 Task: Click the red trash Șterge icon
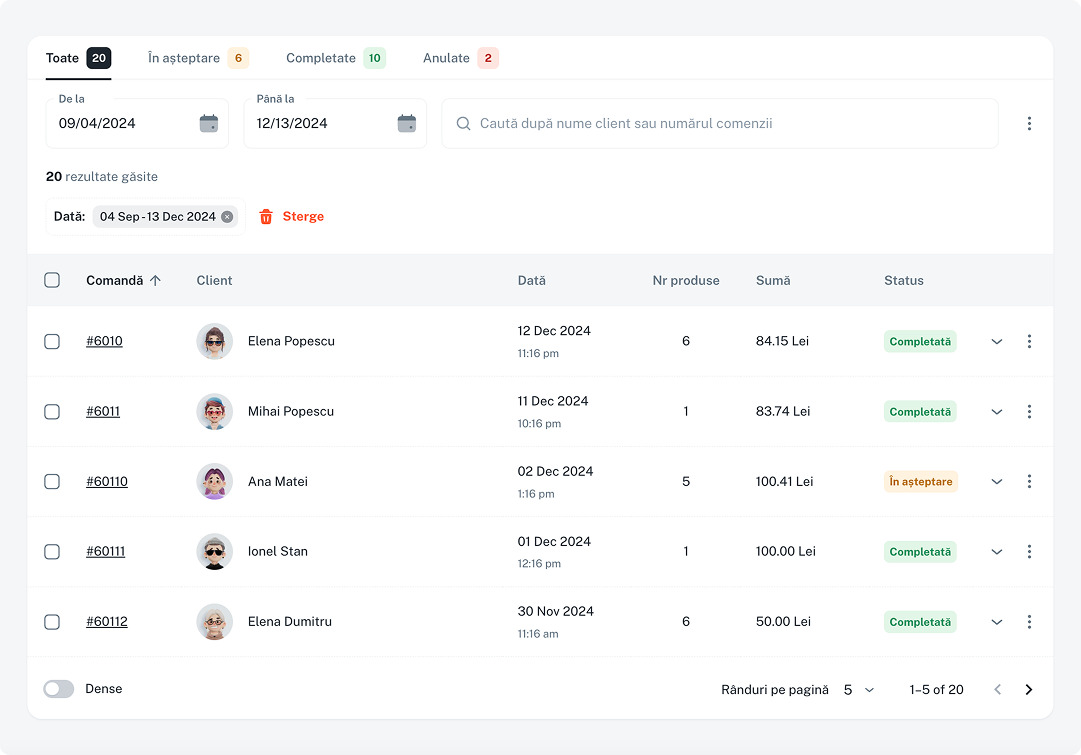pyautogui.click(x=266, y=217)
